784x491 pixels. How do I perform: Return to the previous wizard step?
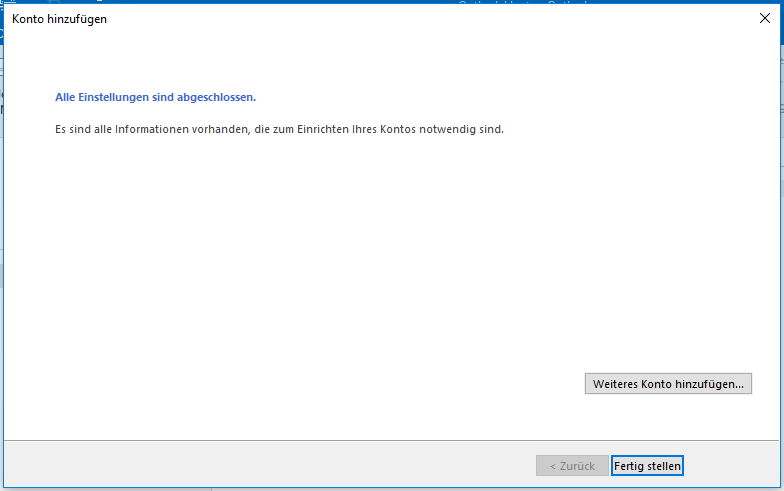[572, 466]
